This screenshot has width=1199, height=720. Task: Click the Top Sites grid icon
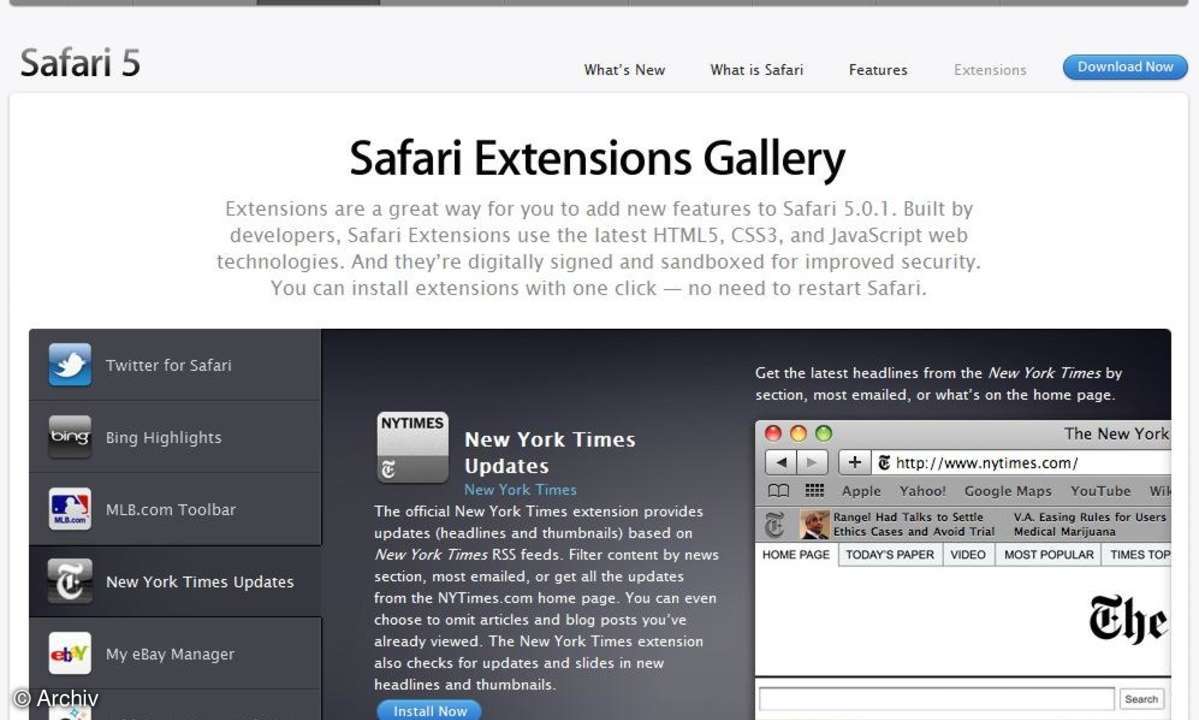pyautogui.click(x=814, y=491)
